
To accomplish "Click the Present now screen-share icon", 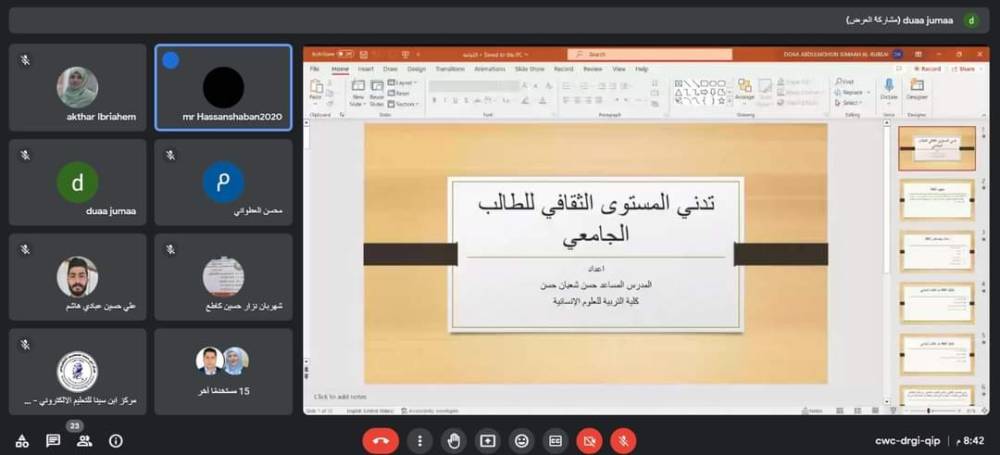I will [x=487, y=440].
